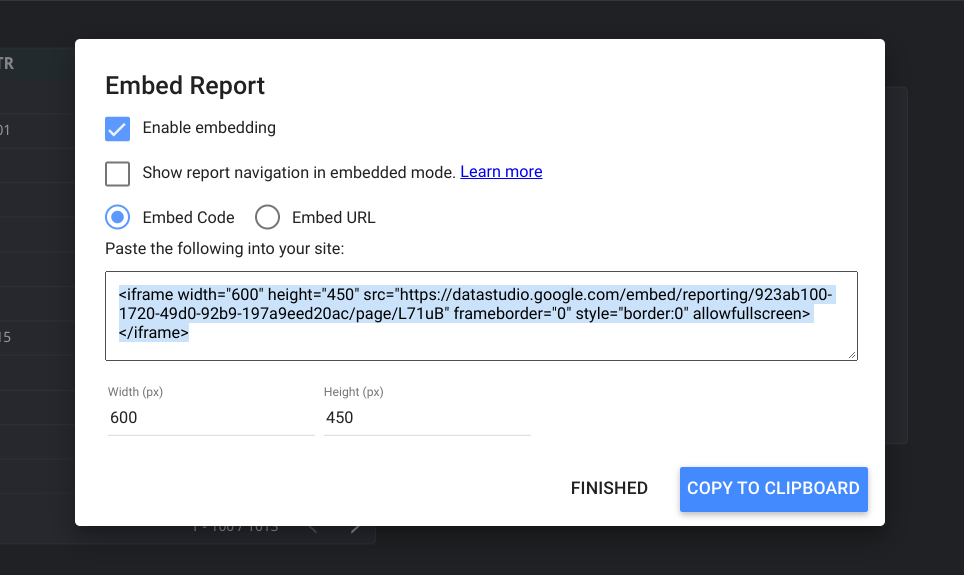Click the next-page arrow behind the dialog

pos(355,528)
